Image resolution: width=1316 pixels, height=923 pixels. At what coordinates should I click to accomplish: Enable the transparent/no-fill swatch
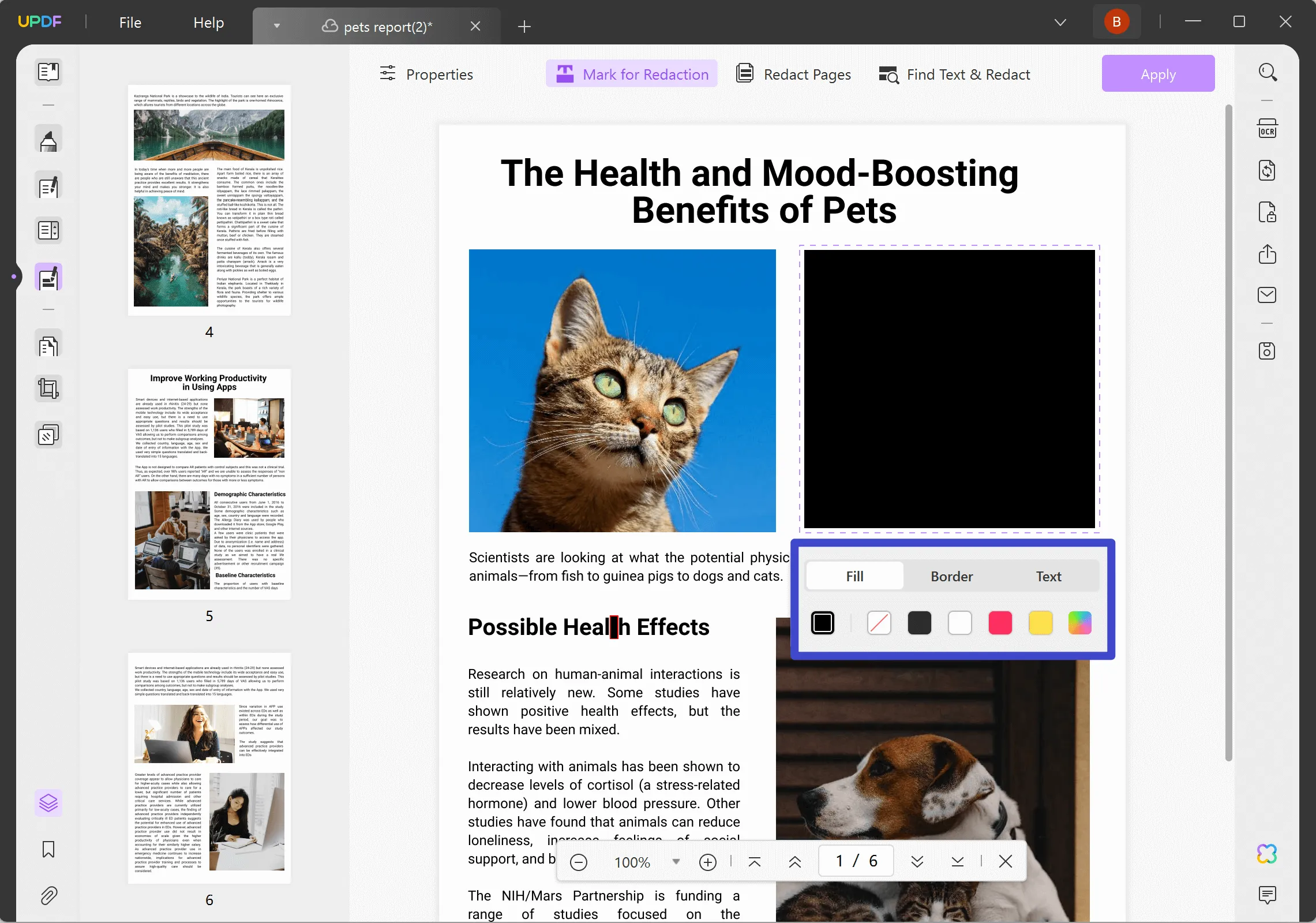tap(879, 622)
